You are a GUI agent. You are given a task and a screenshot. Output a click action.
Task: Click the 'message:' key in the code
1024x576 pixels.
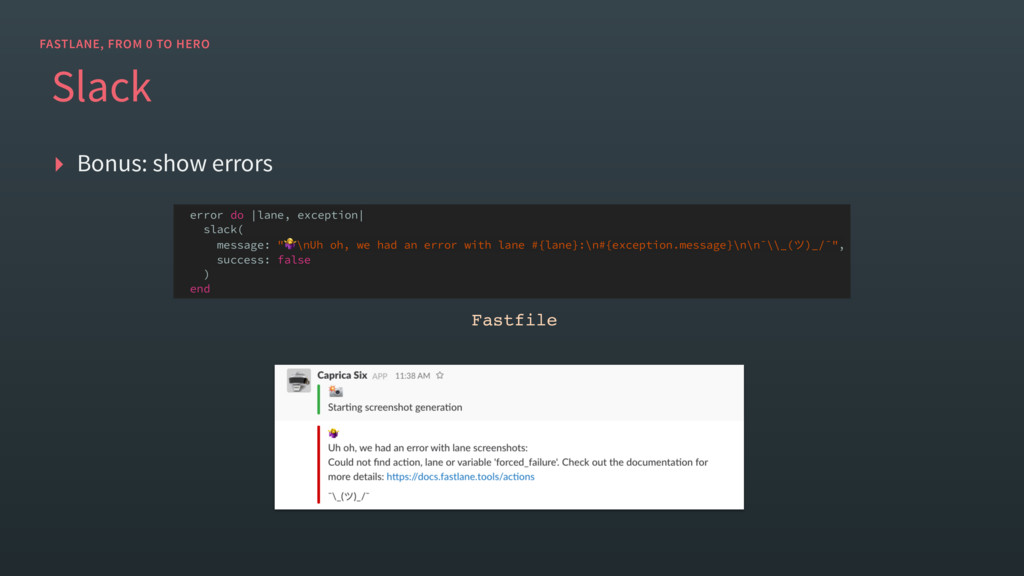[x=243, y=245]
